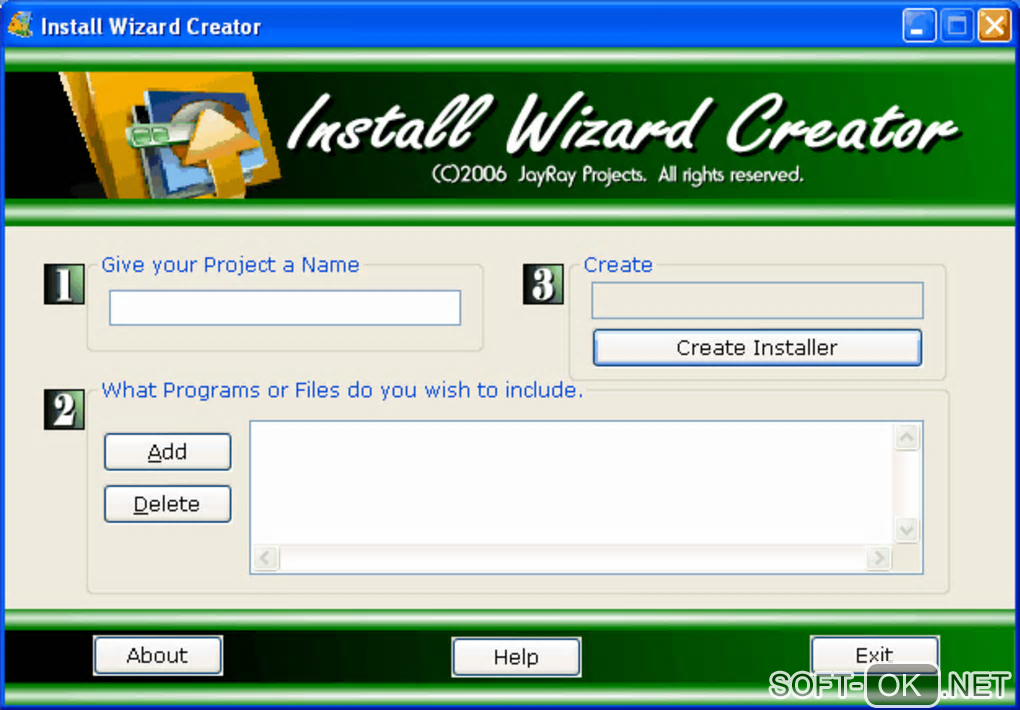
Task: Click the list's scroll down arrow
Action: pos(907,530)
